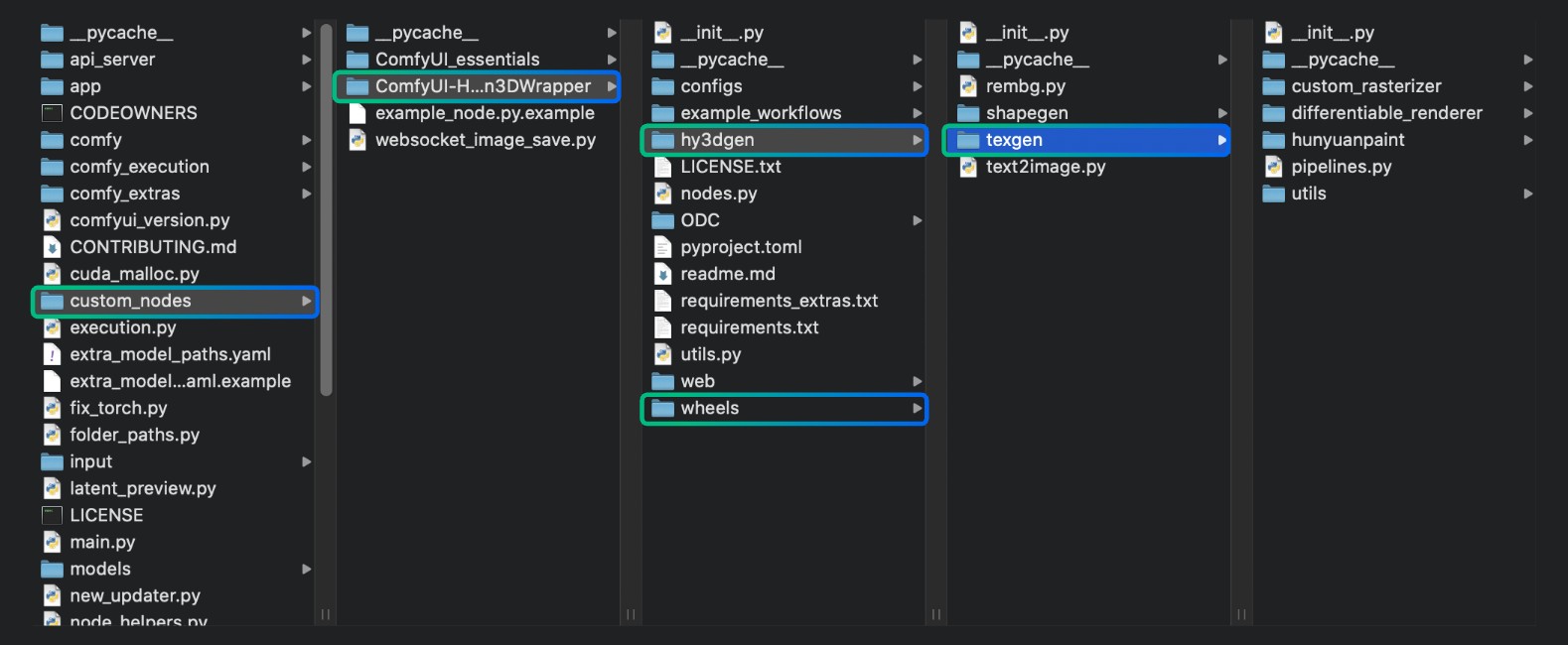
Task: Click the readme.md file icon
Action: [662, 274]
